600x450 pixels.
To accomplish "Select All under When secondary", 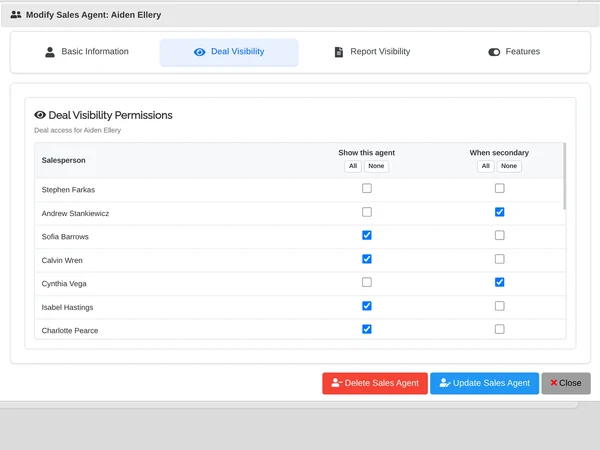I will click(486, 166).
